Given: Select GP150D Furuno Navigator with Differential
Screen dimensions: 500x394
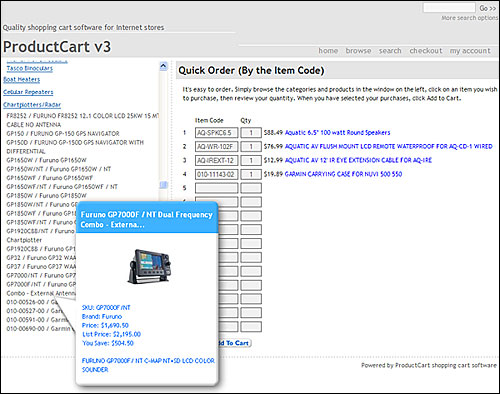Looking at the screenshot, I should (x=75, y=147).
